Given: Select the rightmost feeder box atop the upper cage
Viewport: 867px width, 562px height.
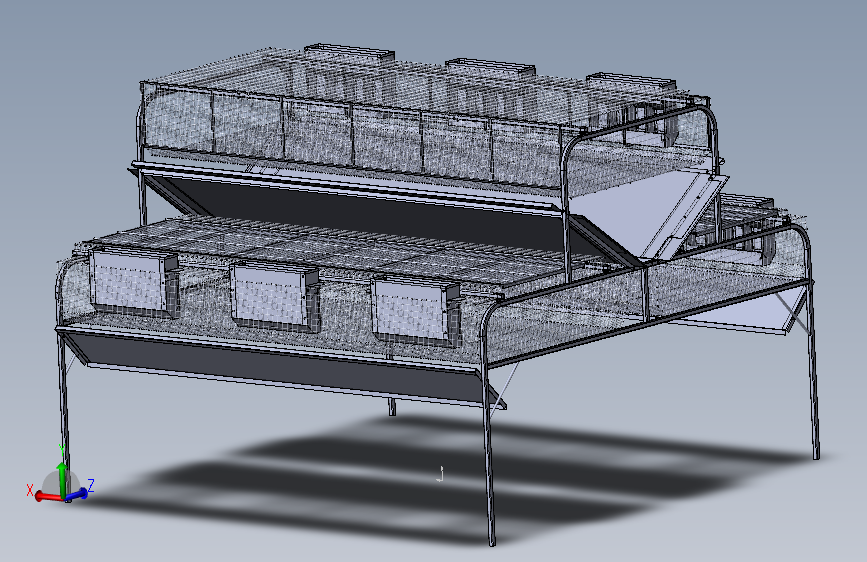Looking at the screenshot, I should [x=631, y=81].
